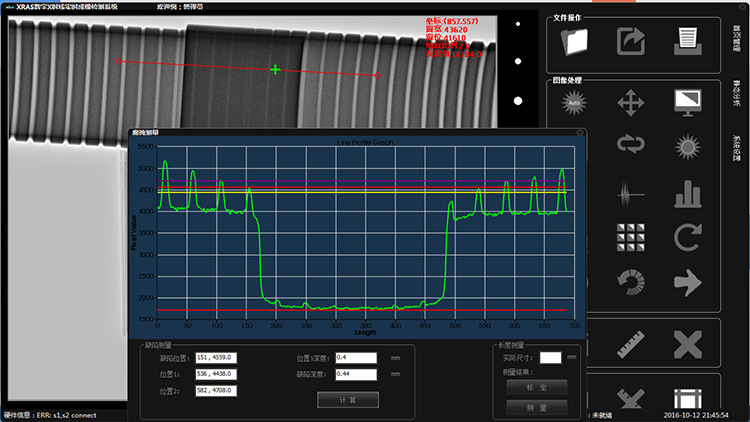The width and height of the screenshot is (750, 422).
Task: Click the green crosshair on profile line
Action: coord(275,70)
